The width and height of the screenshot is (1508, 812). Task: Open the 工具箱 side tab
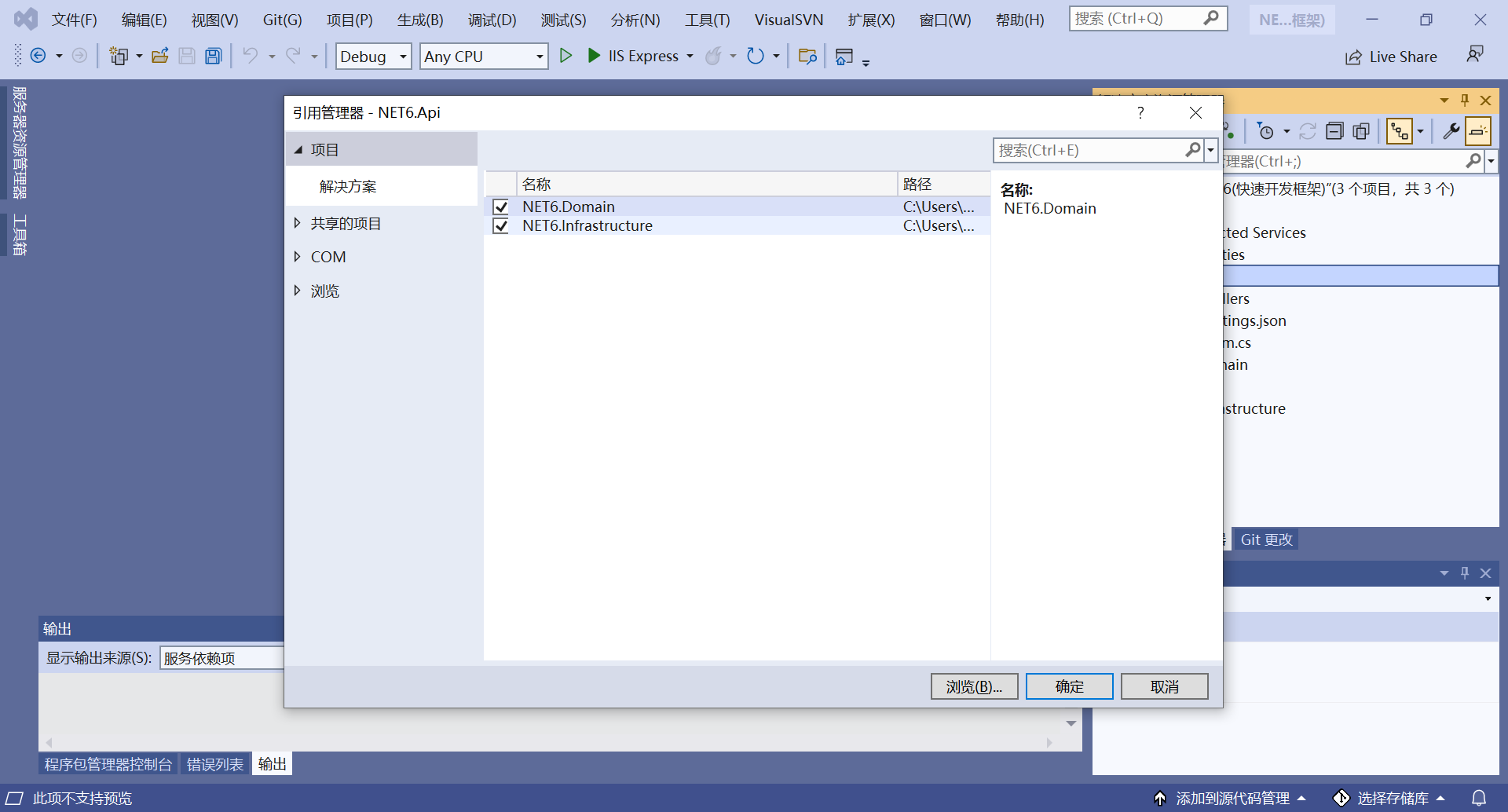click(x=20, y=235)
